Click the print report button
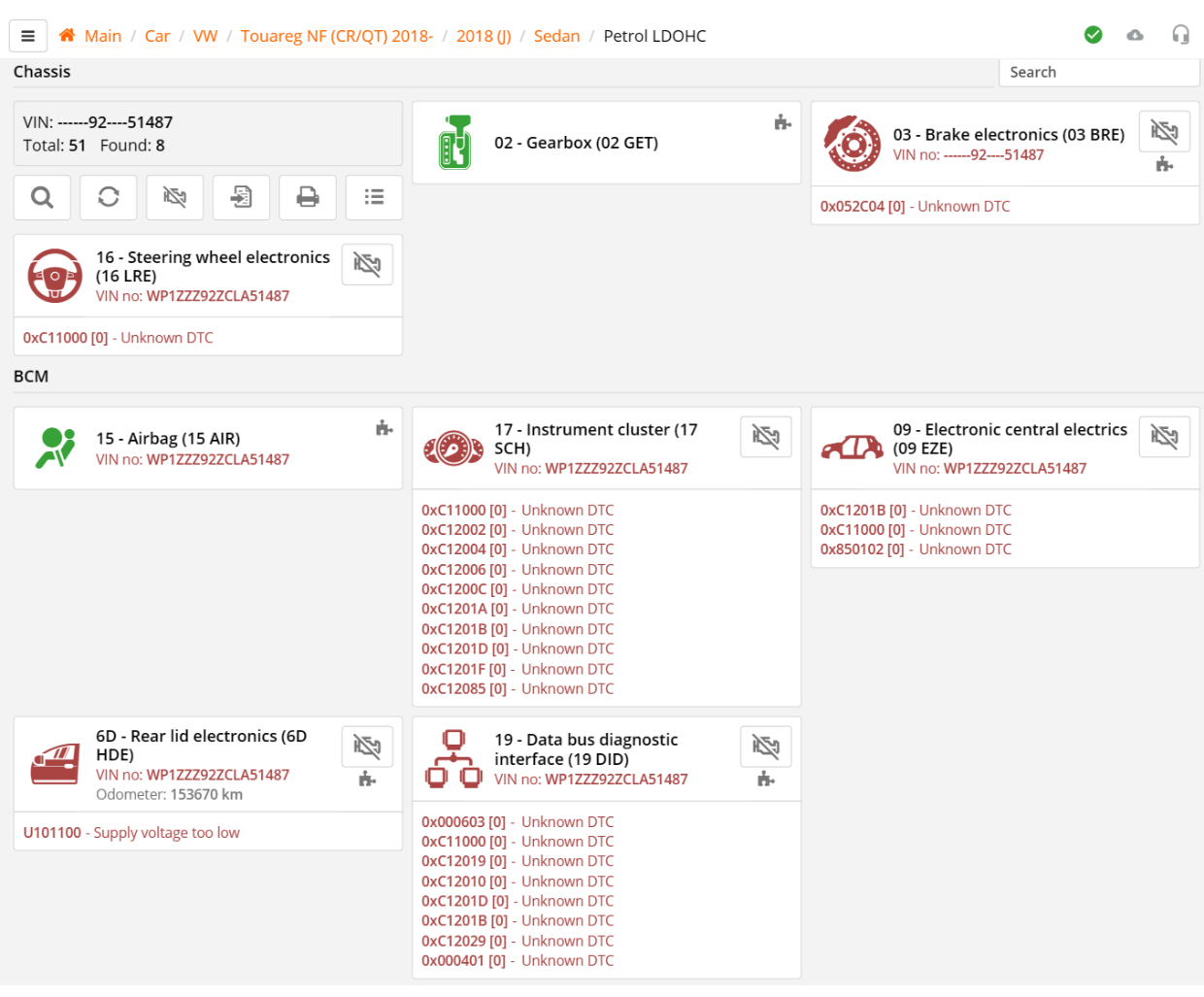The image size is (1204, 997). click(308, 197)
